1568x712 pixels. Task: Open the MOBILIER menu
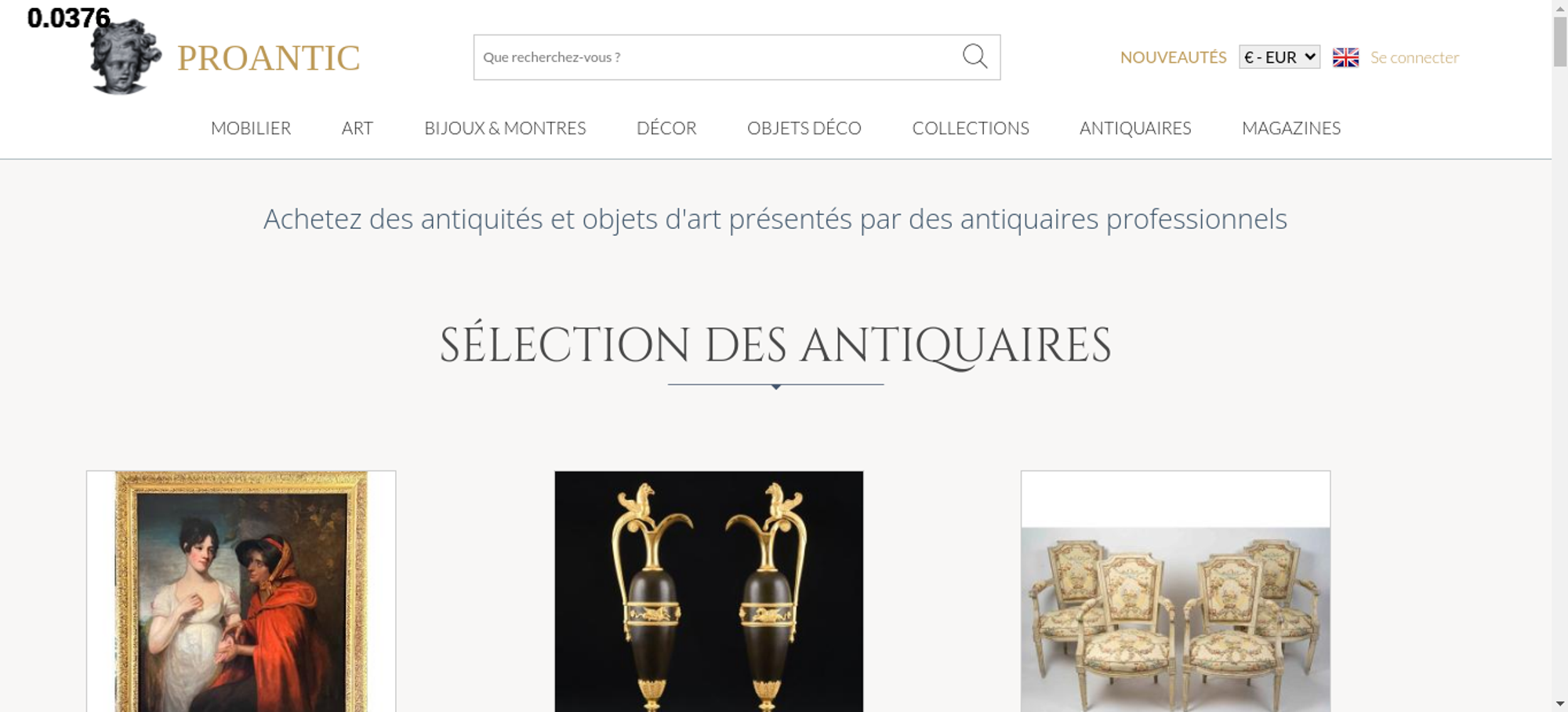tap(251, 128)
